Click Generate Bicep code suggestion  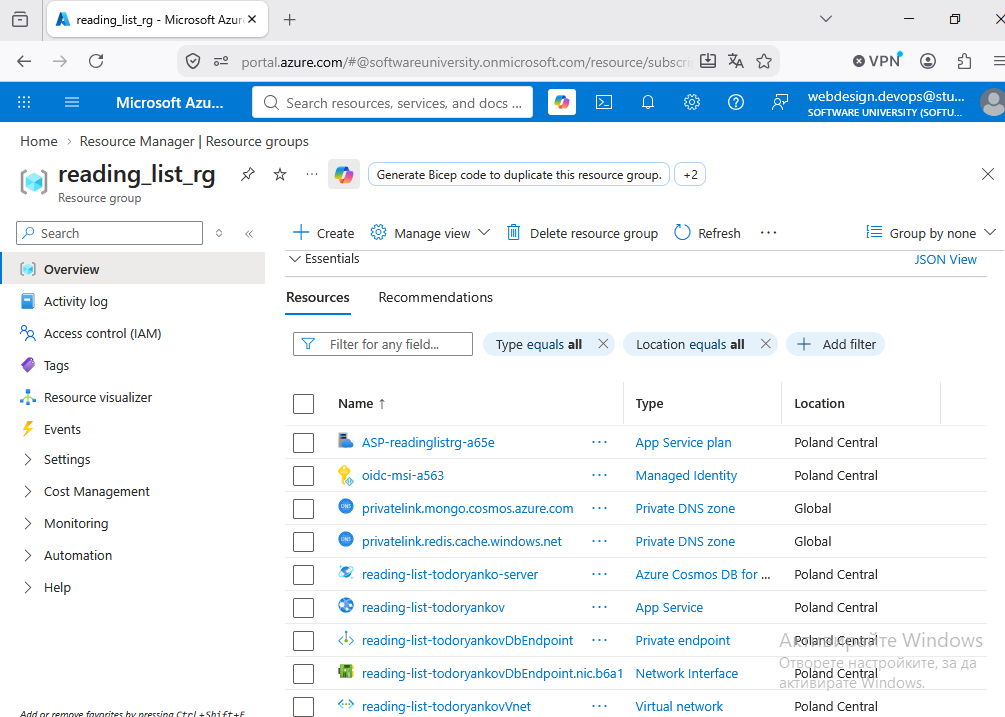[519, 175]
